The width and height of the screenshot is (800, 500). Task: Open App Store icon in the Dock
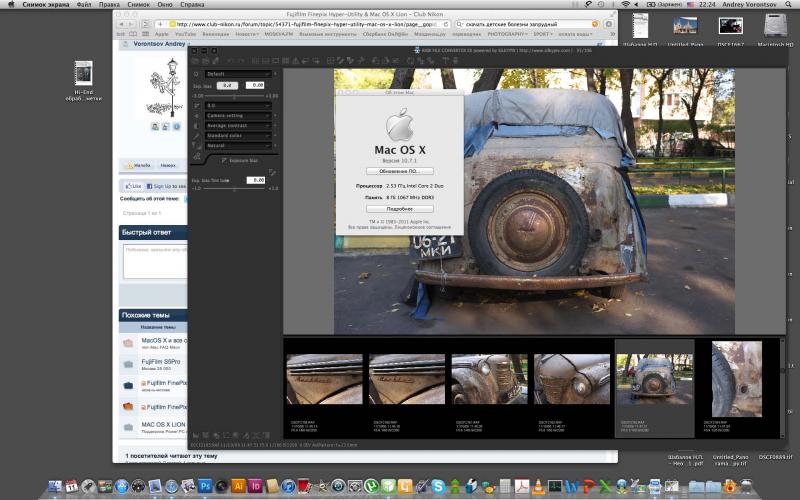121,486
